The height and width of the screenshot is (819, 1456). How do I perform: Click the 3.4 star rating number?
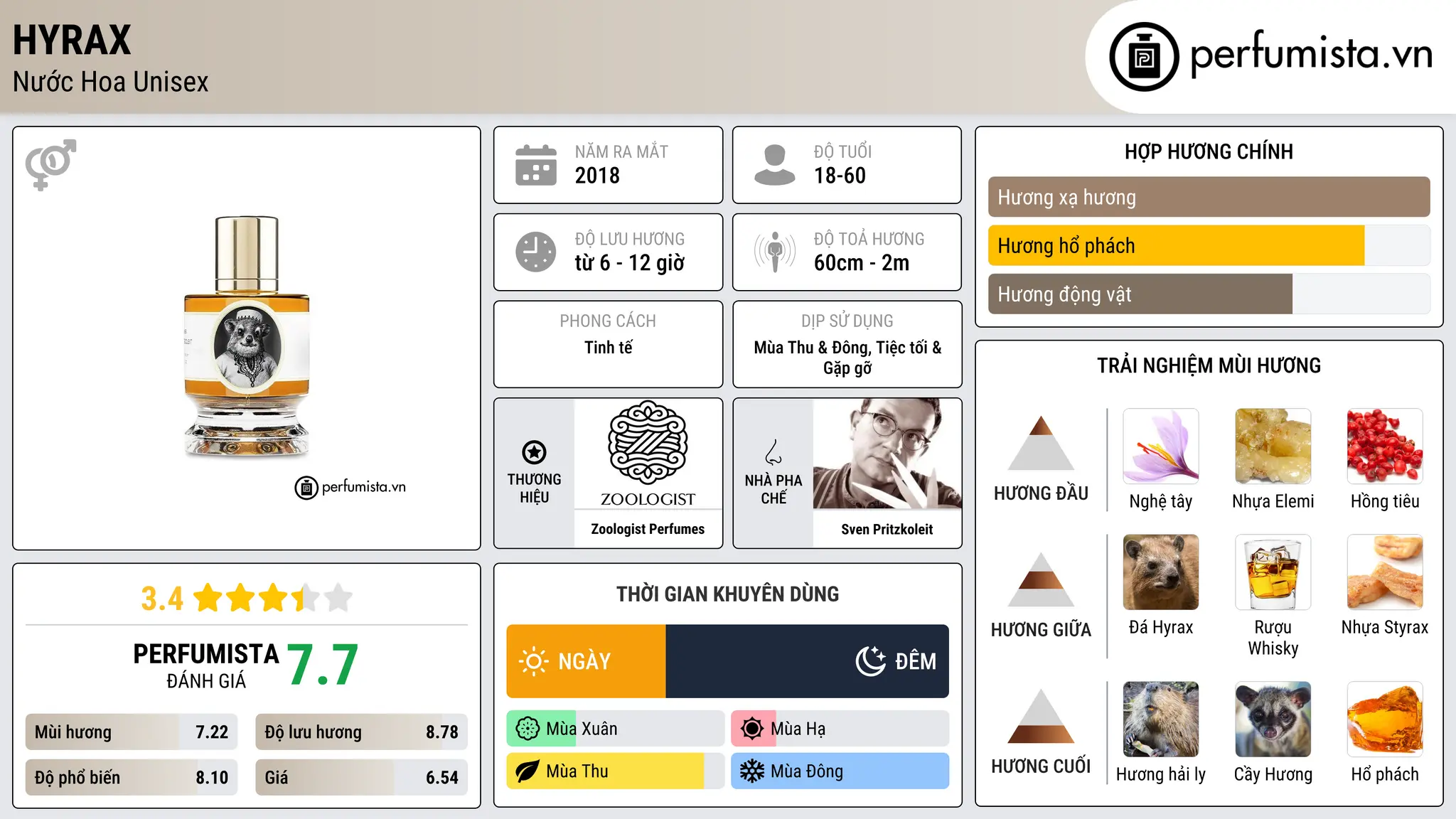(162, 599)
